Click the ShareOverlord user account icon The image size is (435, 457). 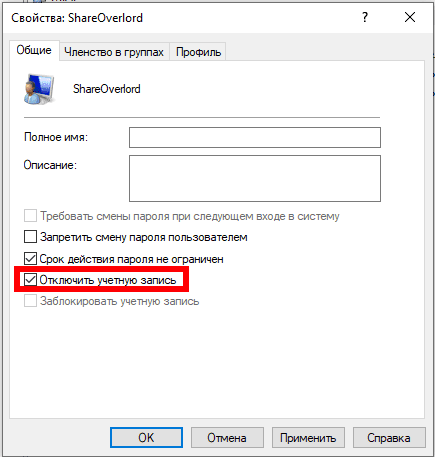pos(39,89)
